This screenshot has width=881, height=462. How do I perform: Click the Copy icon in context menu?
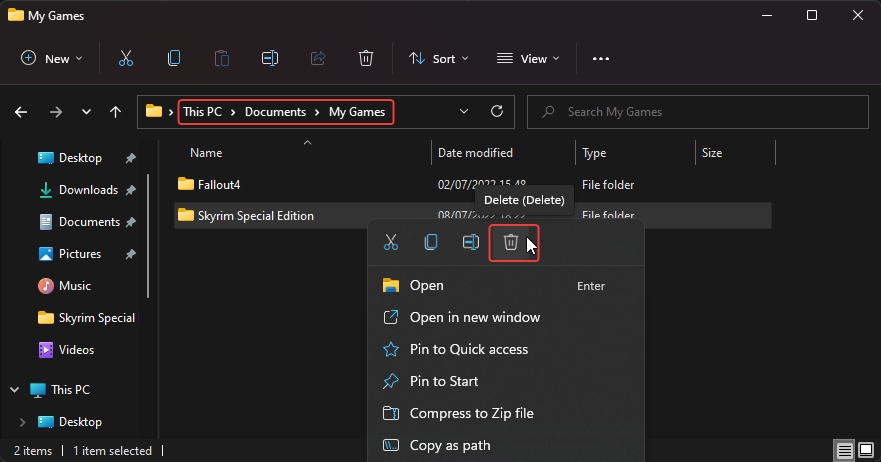[x=431, y=242]
